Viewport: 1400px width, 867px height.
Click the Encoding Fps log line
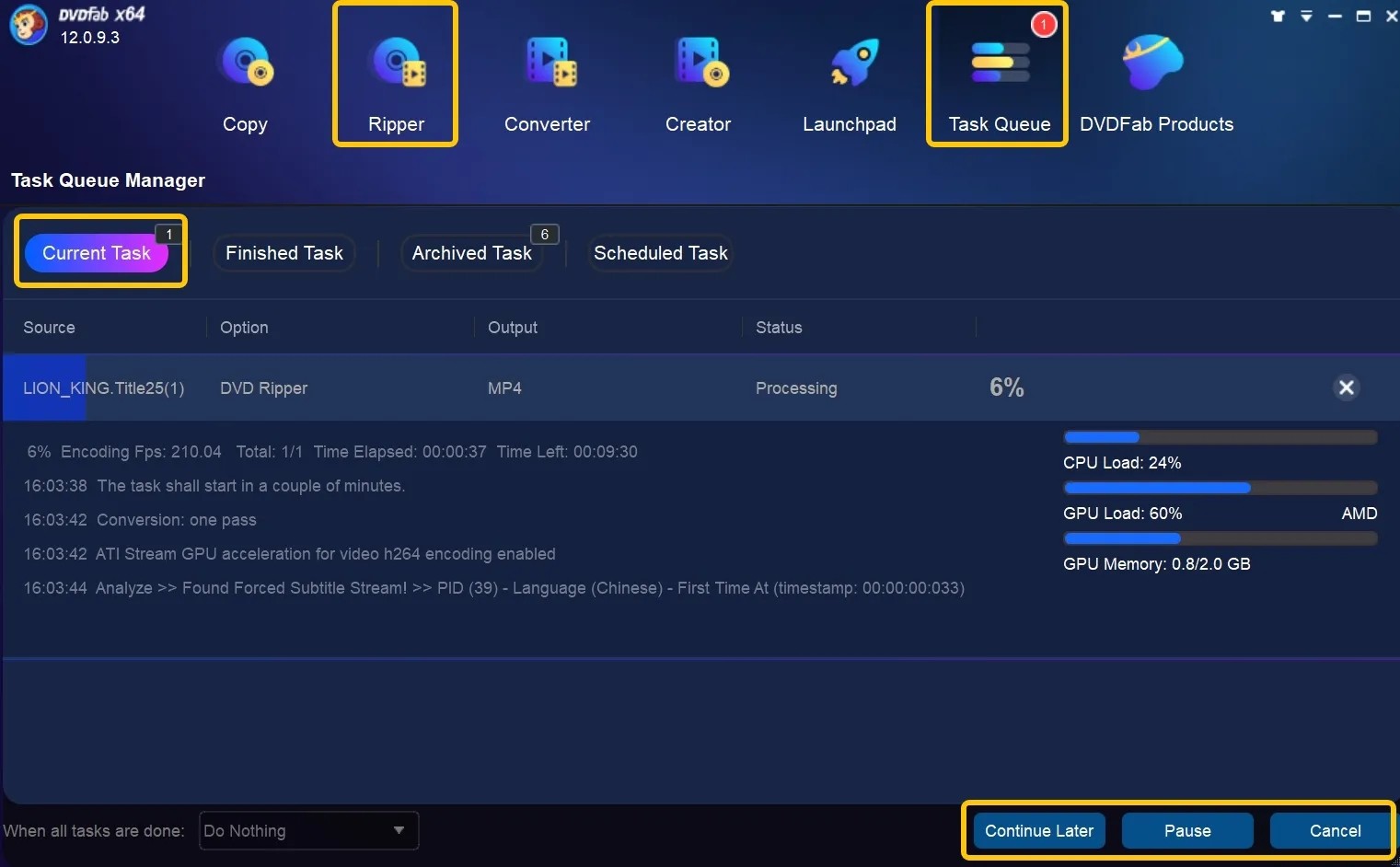point(332,452)
